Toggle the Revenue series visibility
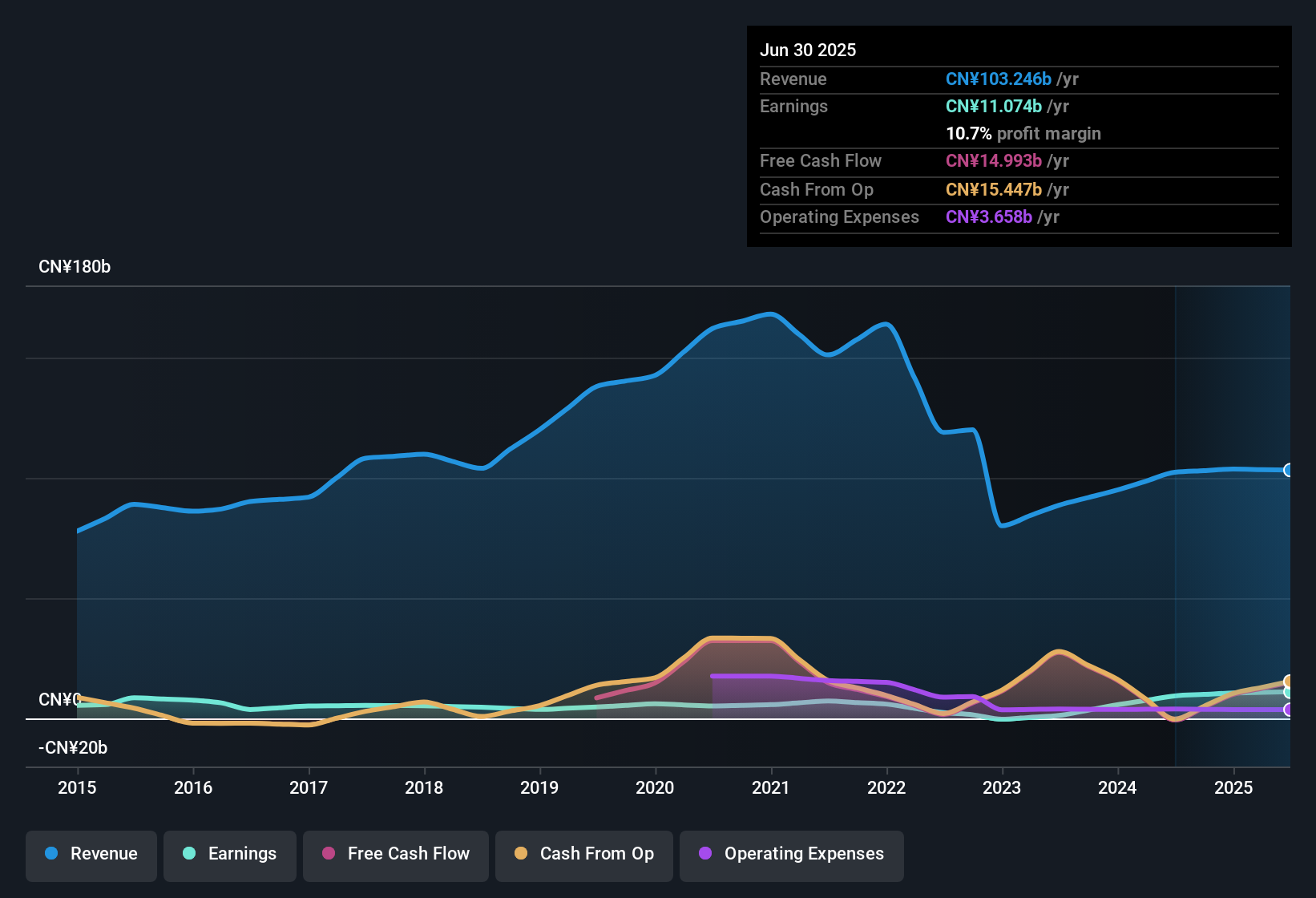This screenshot has width=1316, height=898. [91, 855]
